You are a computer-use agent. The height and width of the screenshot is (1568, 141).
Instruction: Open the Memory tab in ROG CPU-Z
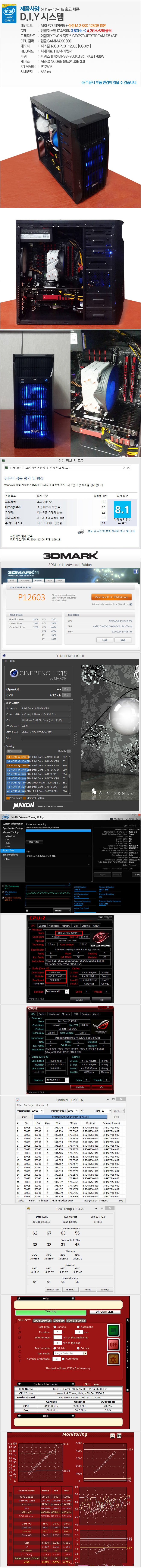pos(66,1014)
